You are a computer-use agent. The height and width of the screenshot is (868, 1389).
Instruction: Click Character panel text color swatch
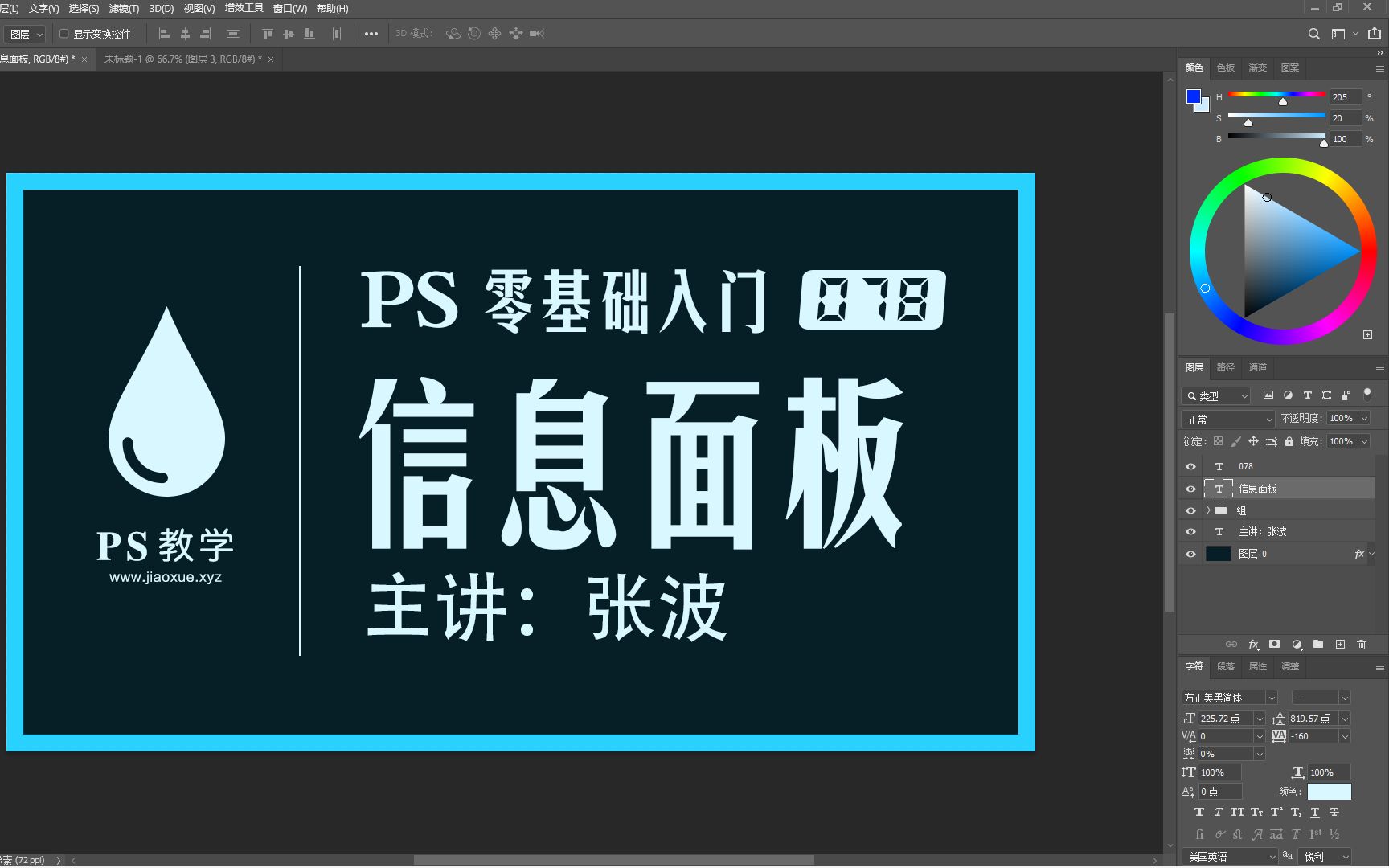(x=1330, y=792)
